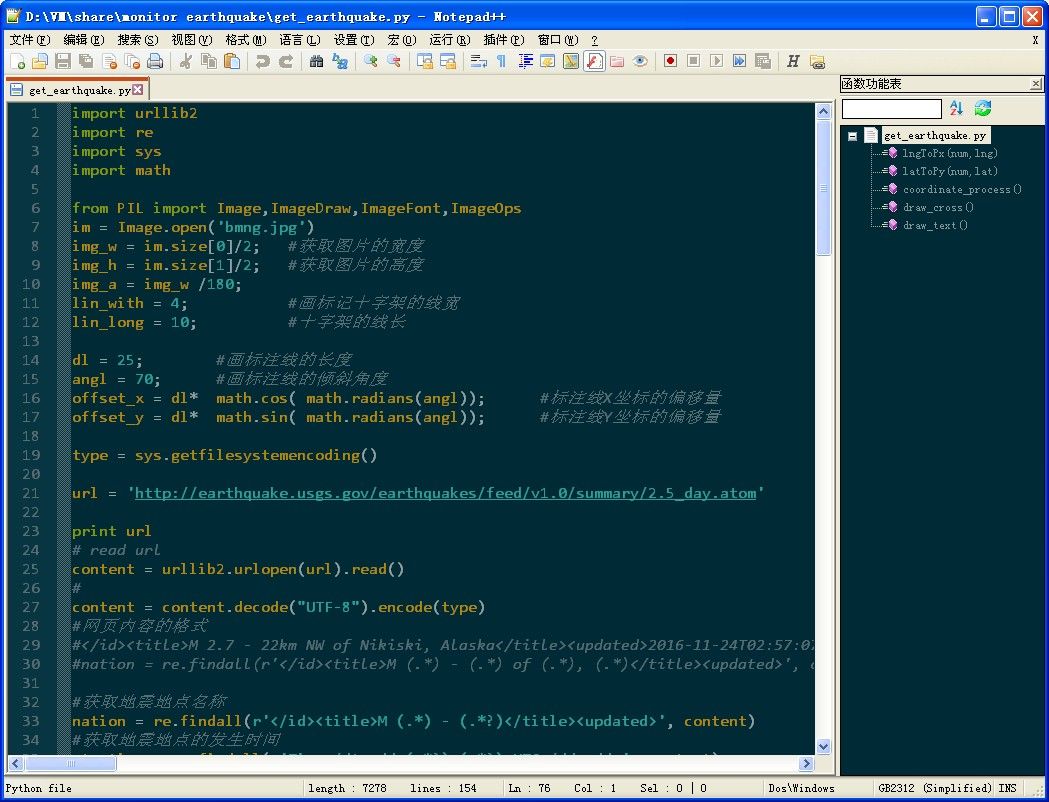
Task: Print the document via toolbar icon
Action: tap(156, 60)
